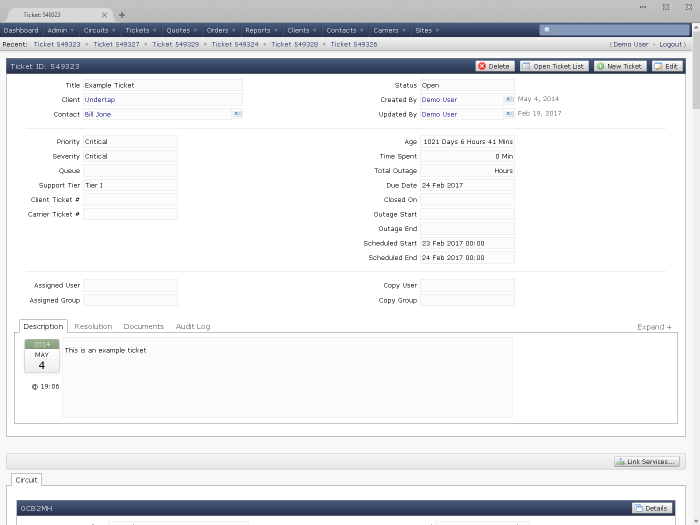This screenshot has width=700, height=525.
Task: Click the Edit ticket button
Action: point(666,66)
